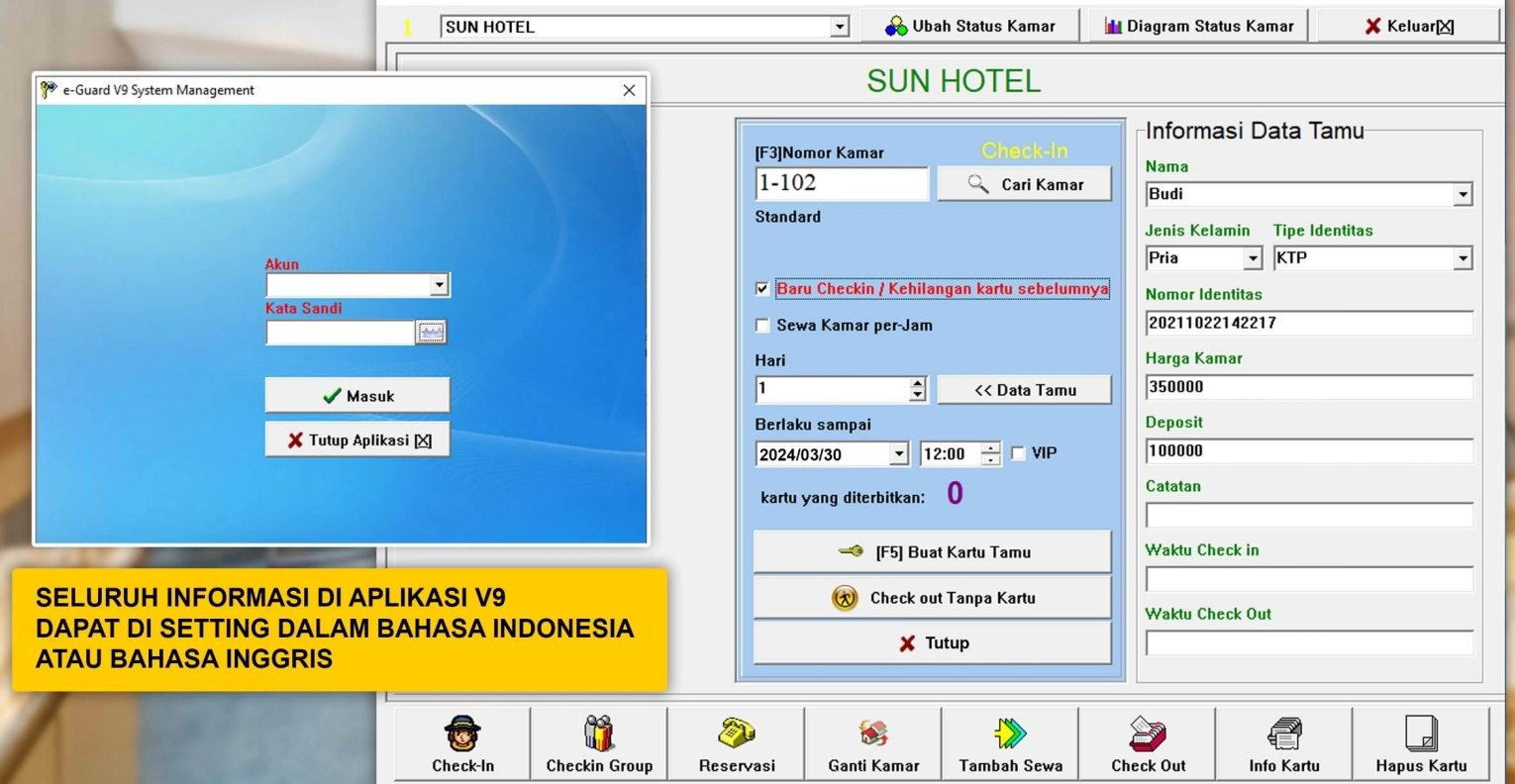The width and height of the screenshot is (1515, 784).
Task: Enable Sewa Kamar per-Jam option
Action: [x=762, y=325]
